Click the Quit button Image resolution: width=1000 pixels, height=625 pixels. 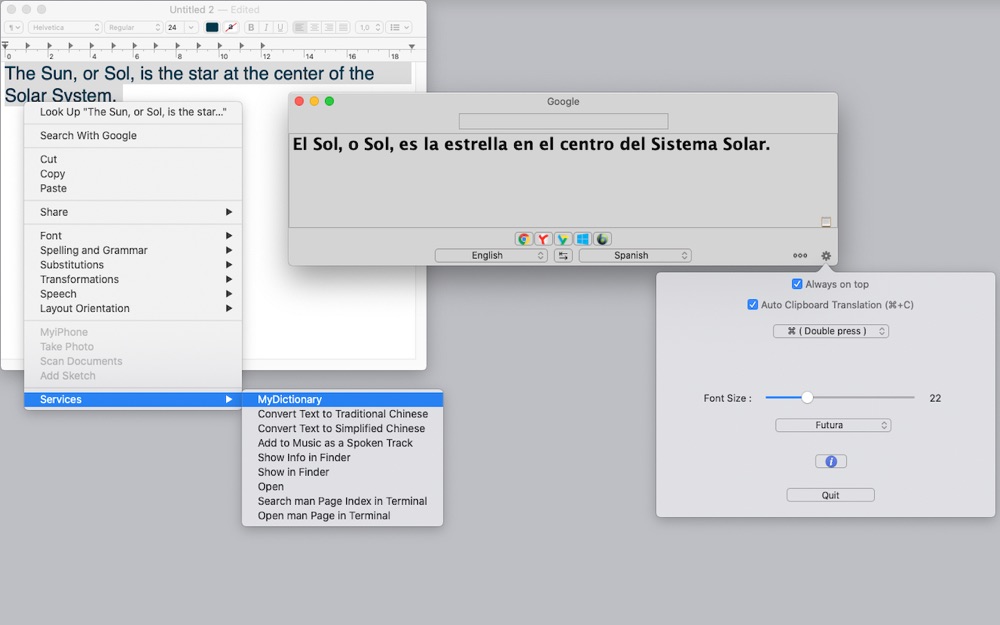tap(830, 495)
